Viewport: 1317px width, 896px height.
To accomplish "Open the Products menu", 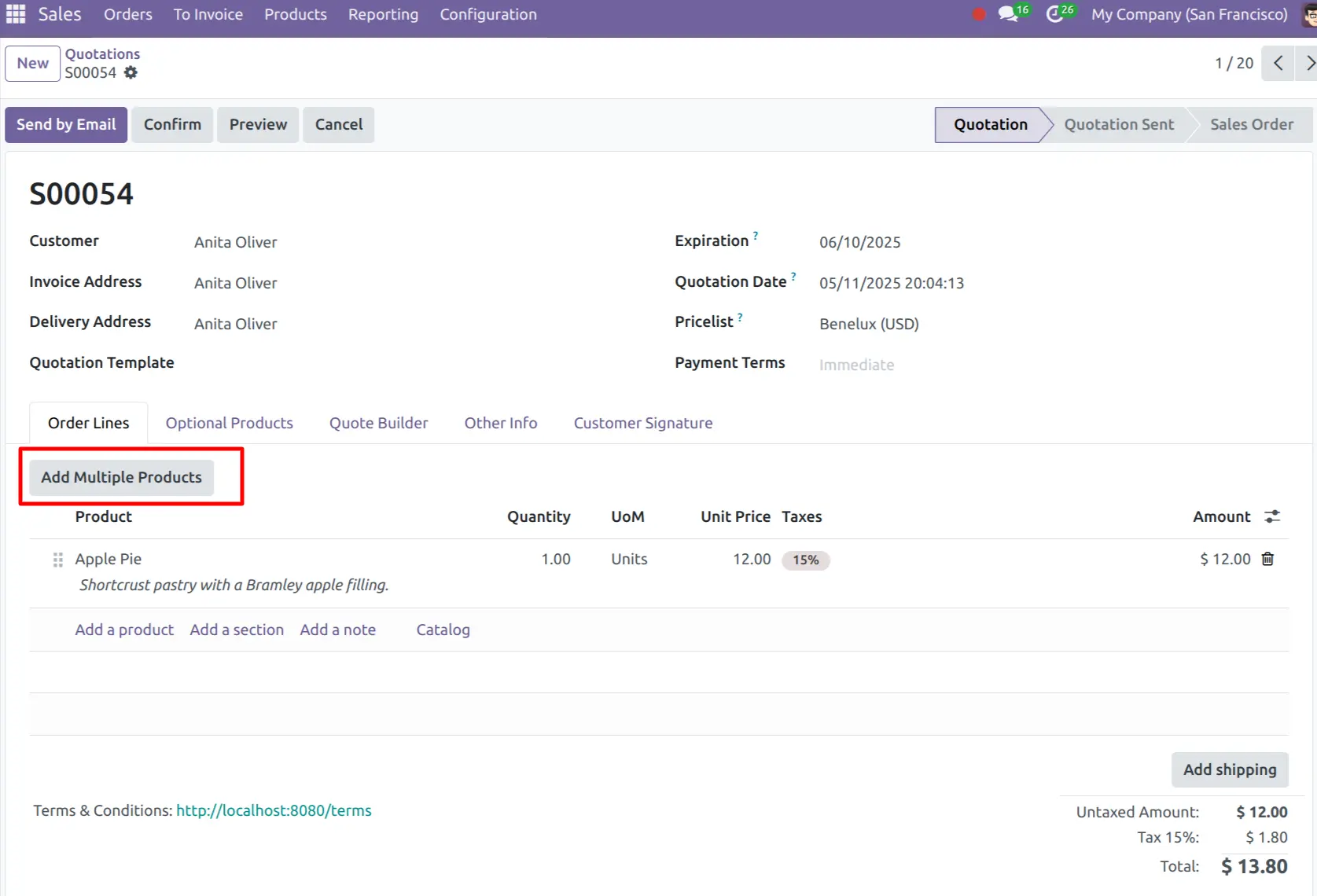I will tap(296, 14).
